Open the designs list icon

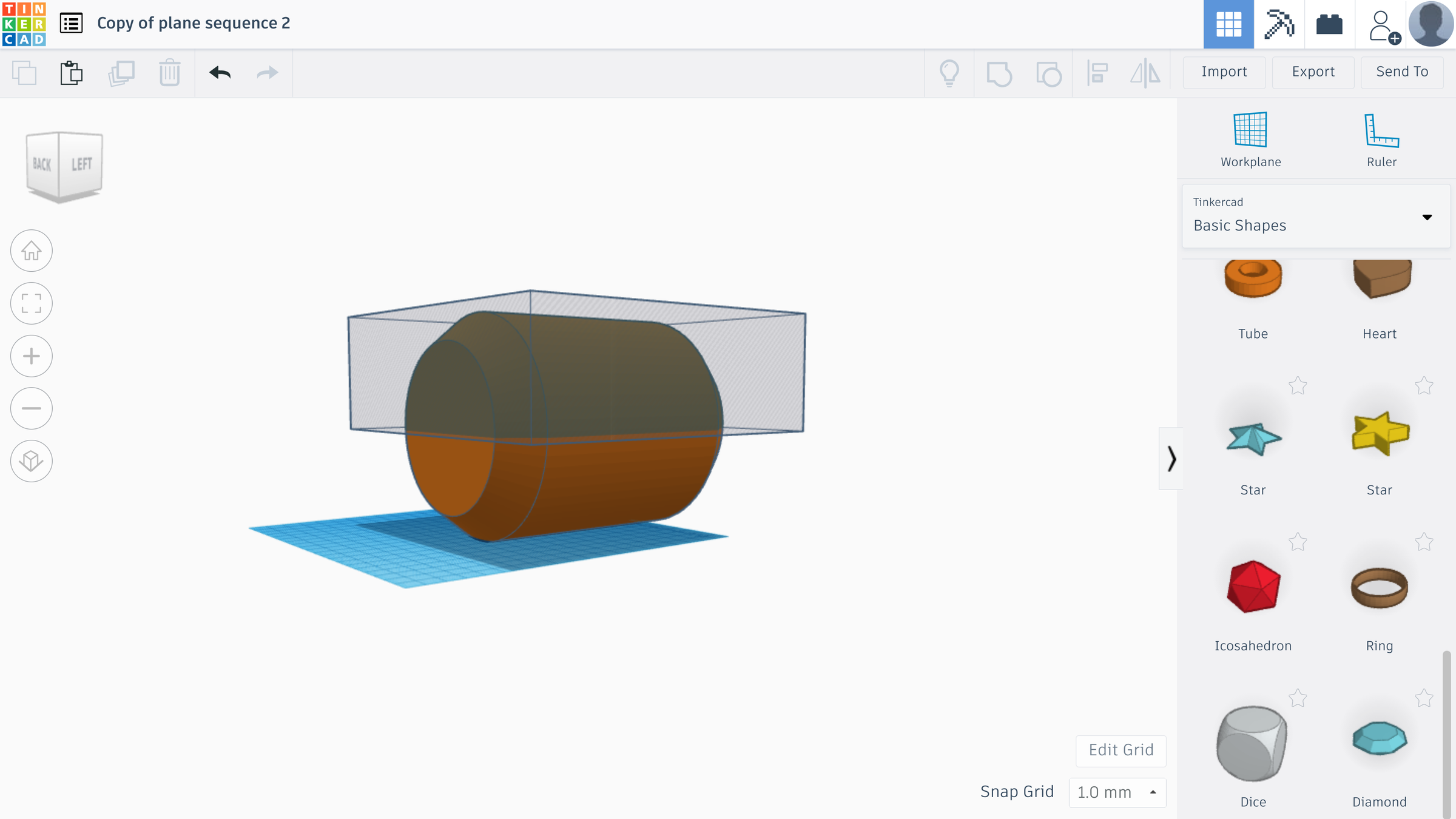pos(71,24)
